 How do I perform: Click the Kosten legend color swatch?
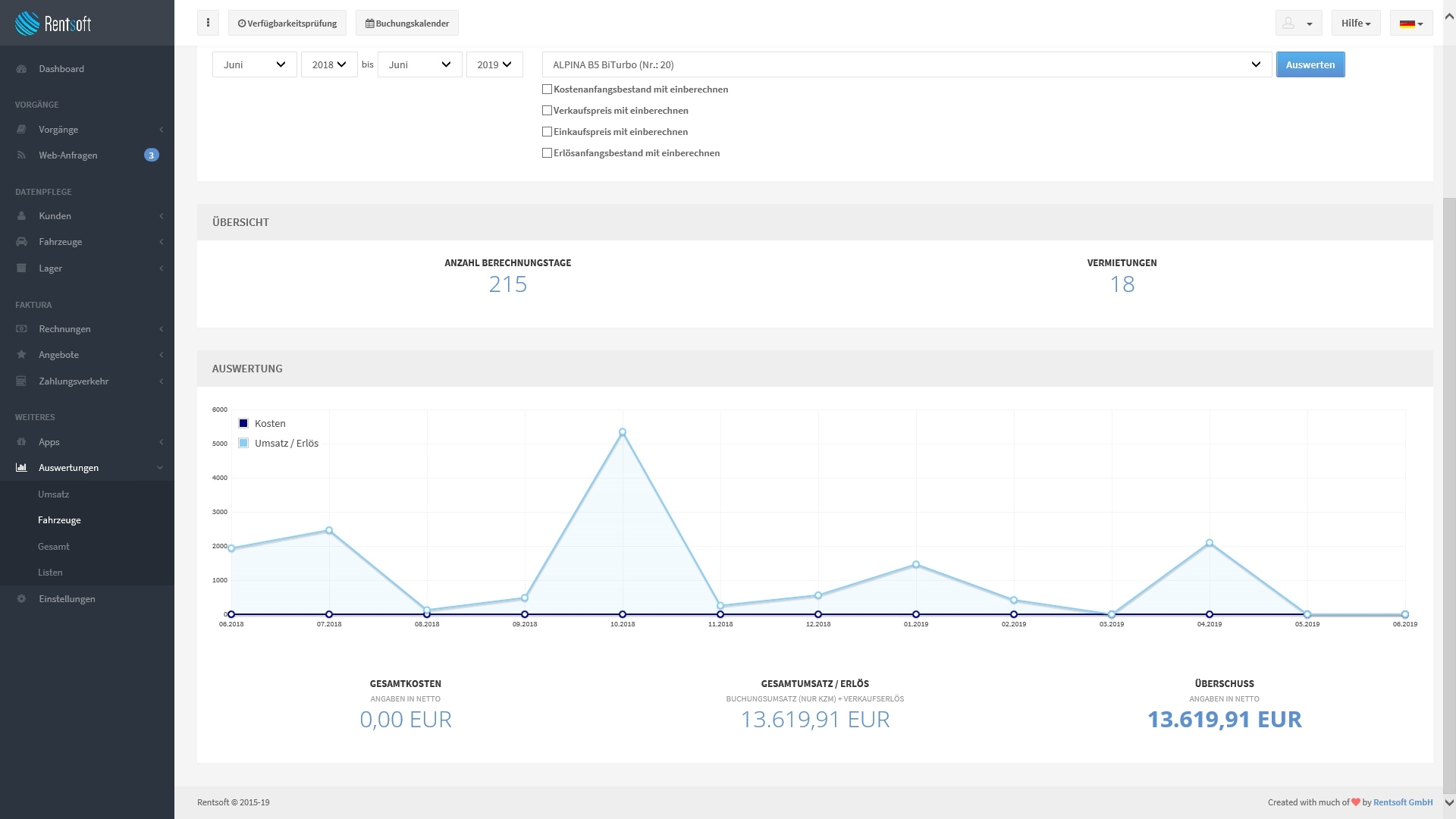243,423
